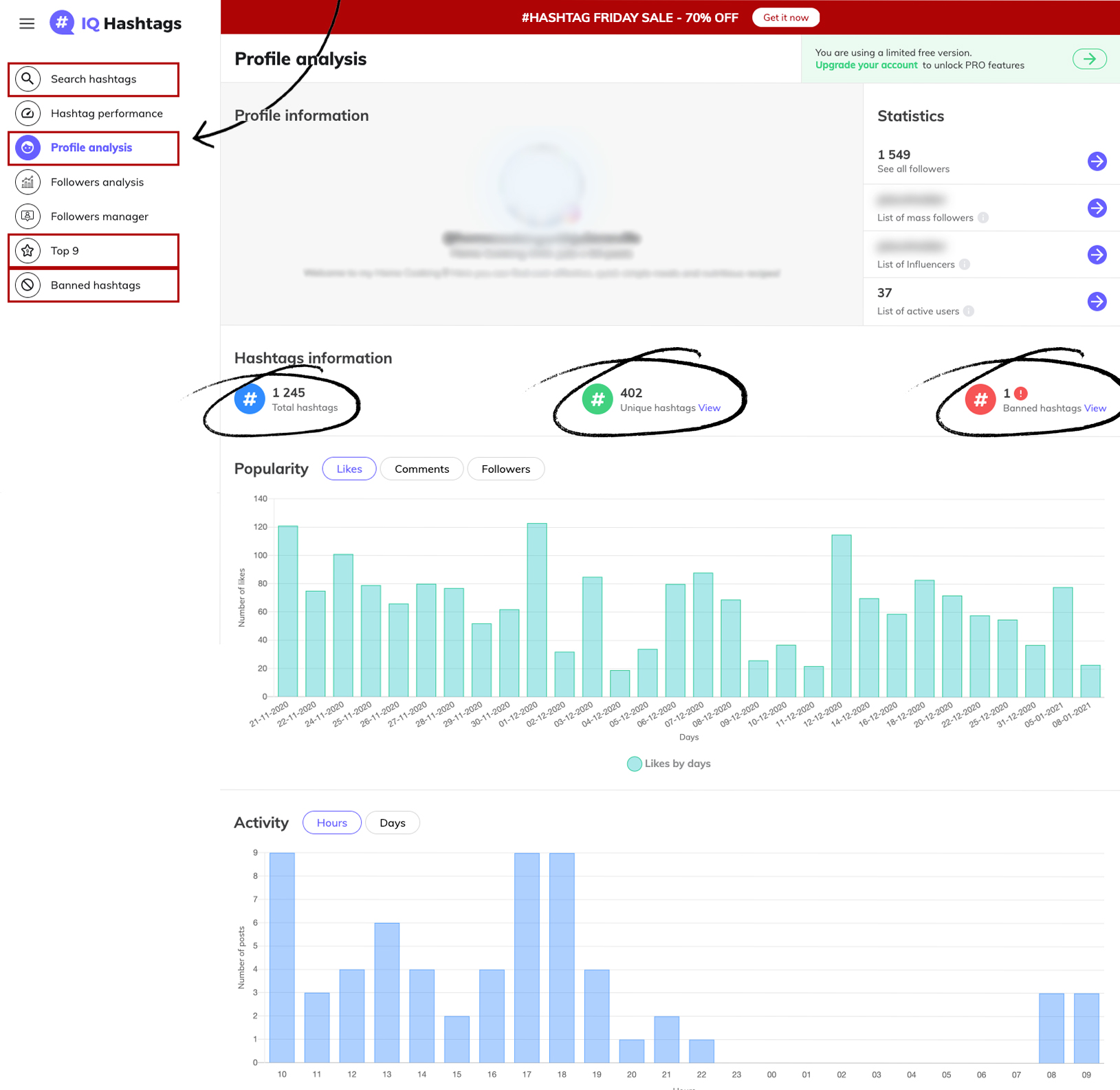This screenshot has width=1120, height=1090.
Task: Select the Hours activity tab
Action: coord(331,823)
